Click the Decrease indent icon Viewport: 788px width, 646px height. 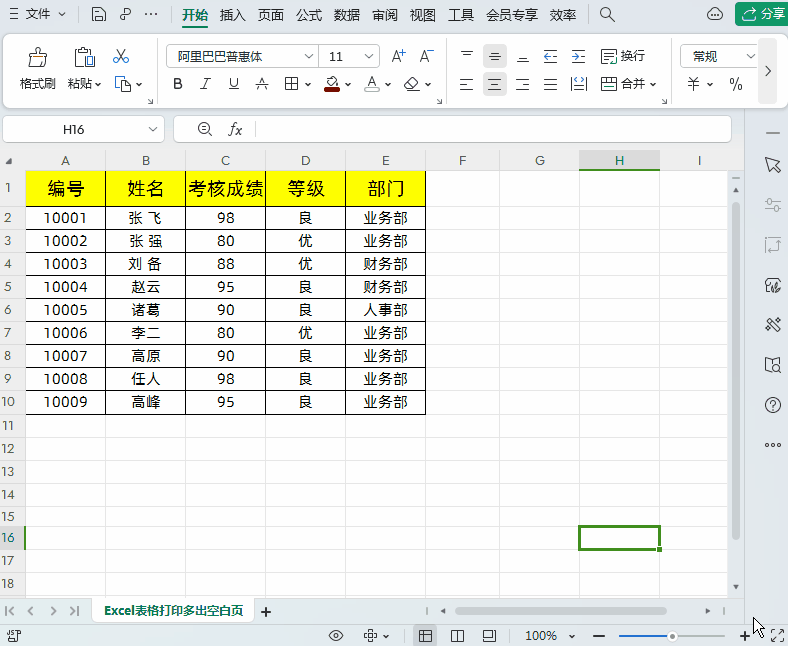pyautogui.click(x=551, y=56)
